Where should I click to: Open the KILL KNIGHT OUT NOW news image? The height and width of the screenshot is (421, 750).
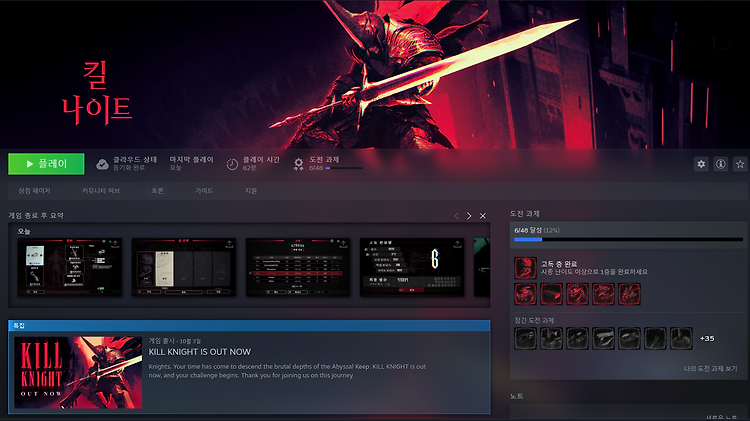(78, 372)
